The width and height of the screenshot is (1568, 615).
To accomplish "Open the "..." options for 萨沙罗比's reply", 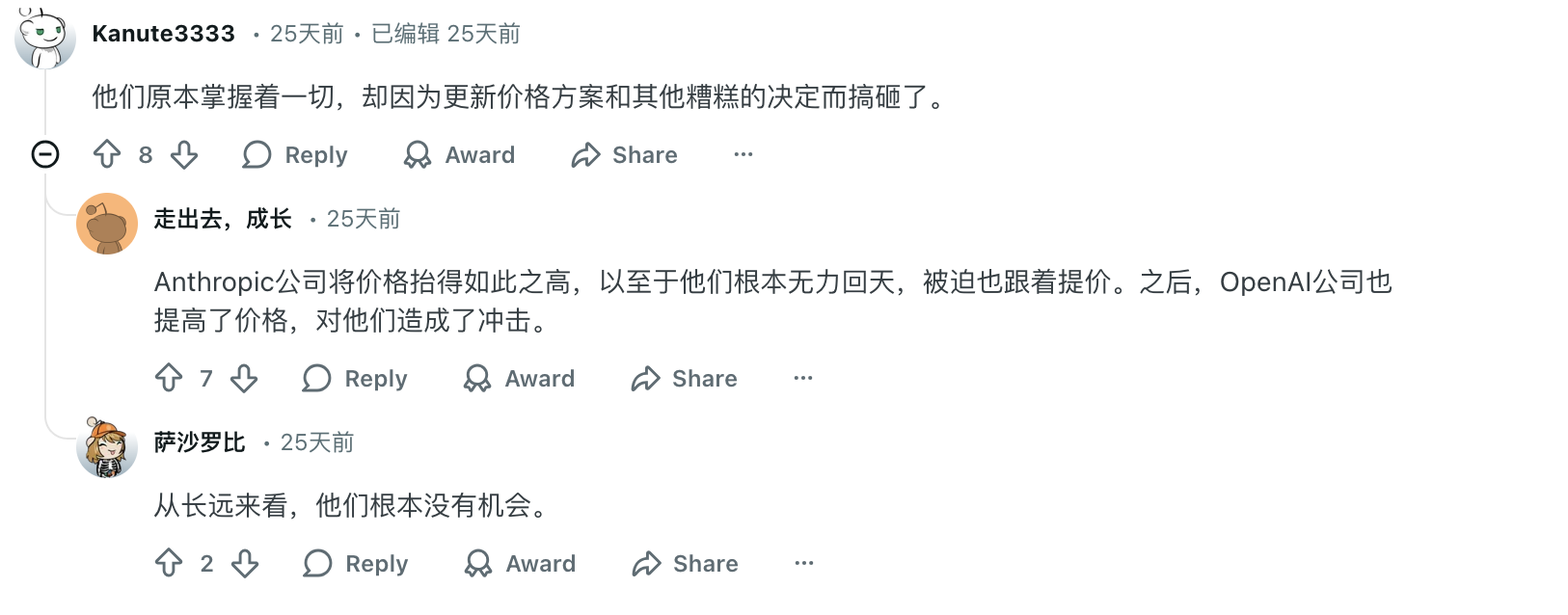I will pyautogui.click(x=803, y=564).
